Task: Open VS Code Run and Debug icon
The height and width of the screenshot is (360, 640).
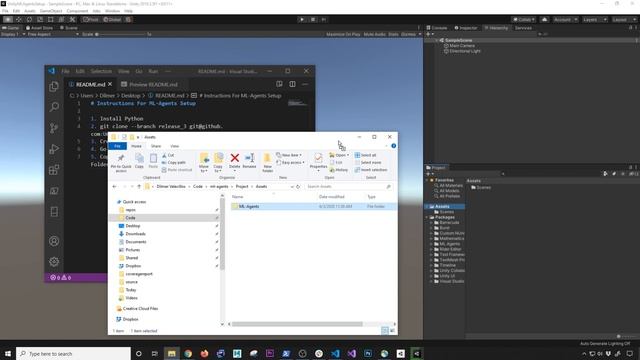Action: pyautogui.click(x=54, y=149)
